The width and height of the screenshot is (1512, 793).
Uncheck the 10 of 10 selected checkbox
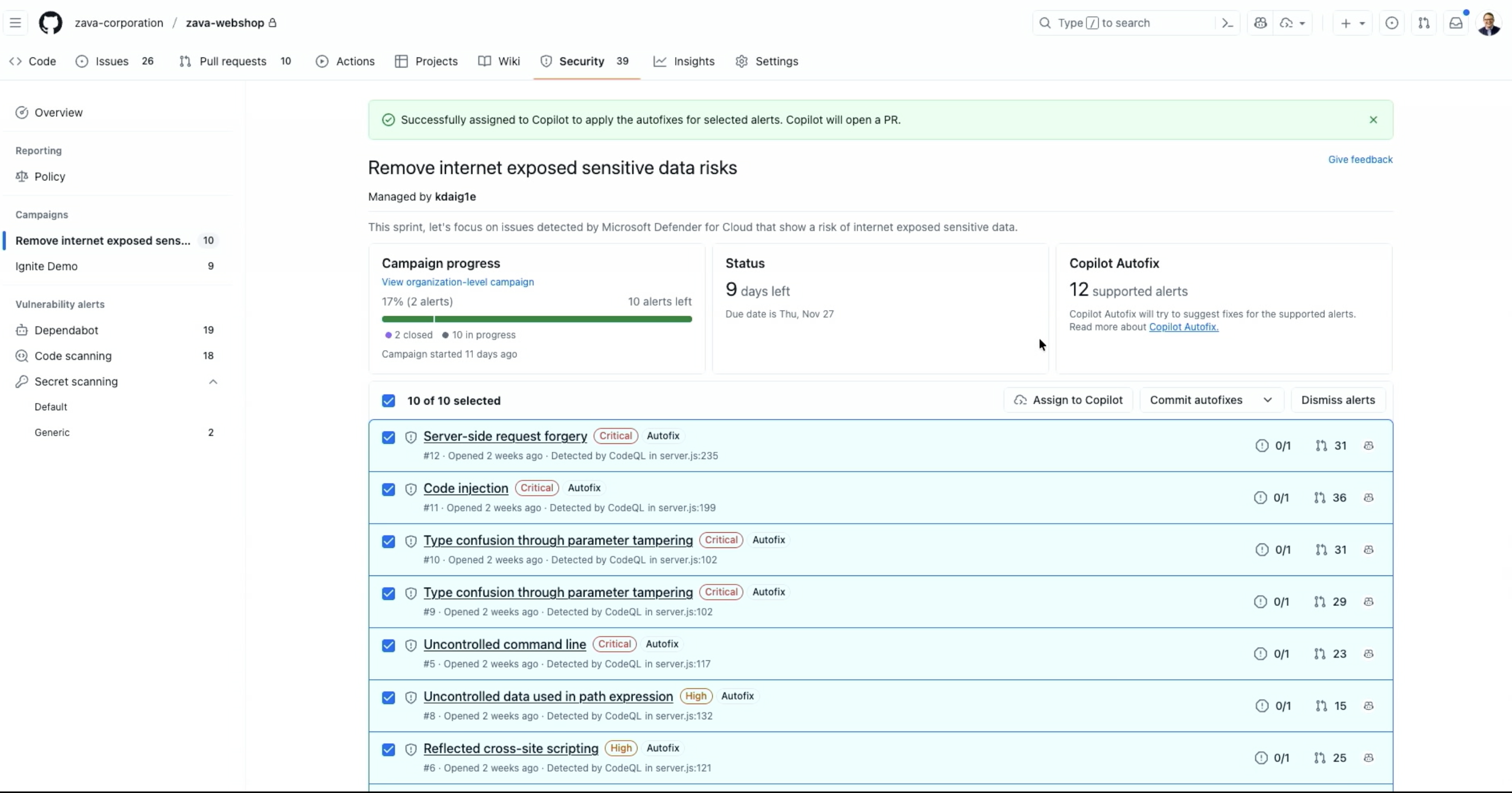tap(388, 401)
